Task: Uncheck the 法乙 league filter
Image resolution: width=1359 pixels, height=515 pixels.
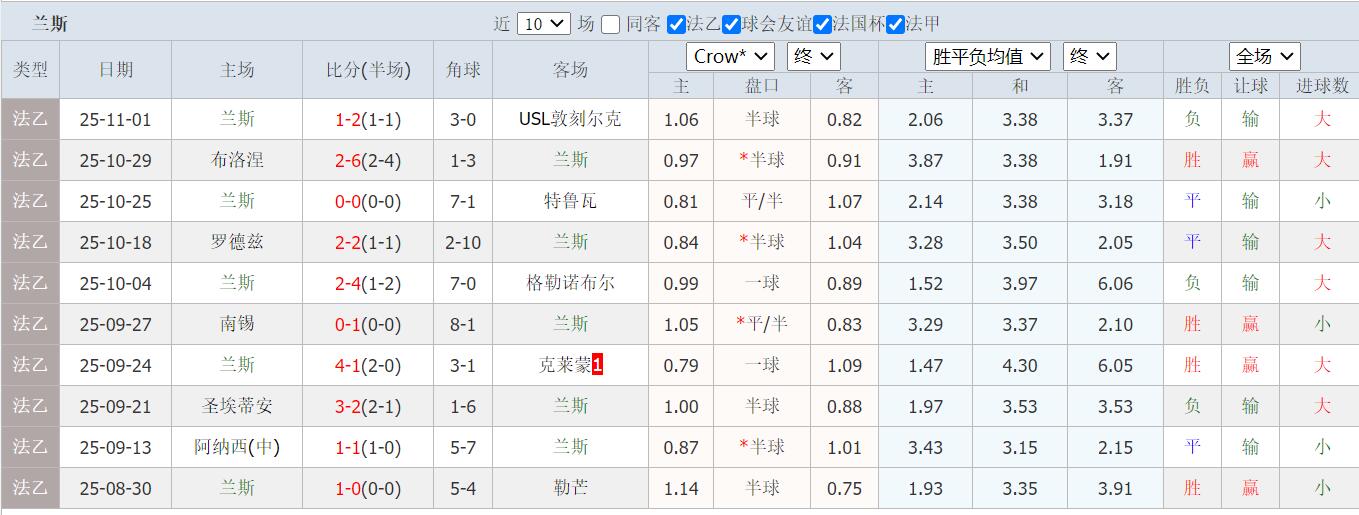Action: 676,24
